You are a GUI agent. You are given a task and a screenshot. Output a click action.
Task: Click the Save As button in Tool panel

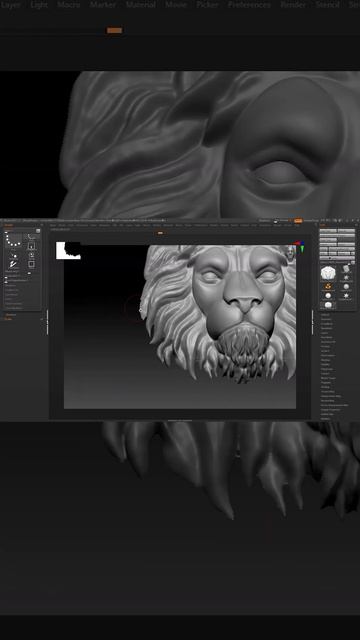[x=347, y=231]
